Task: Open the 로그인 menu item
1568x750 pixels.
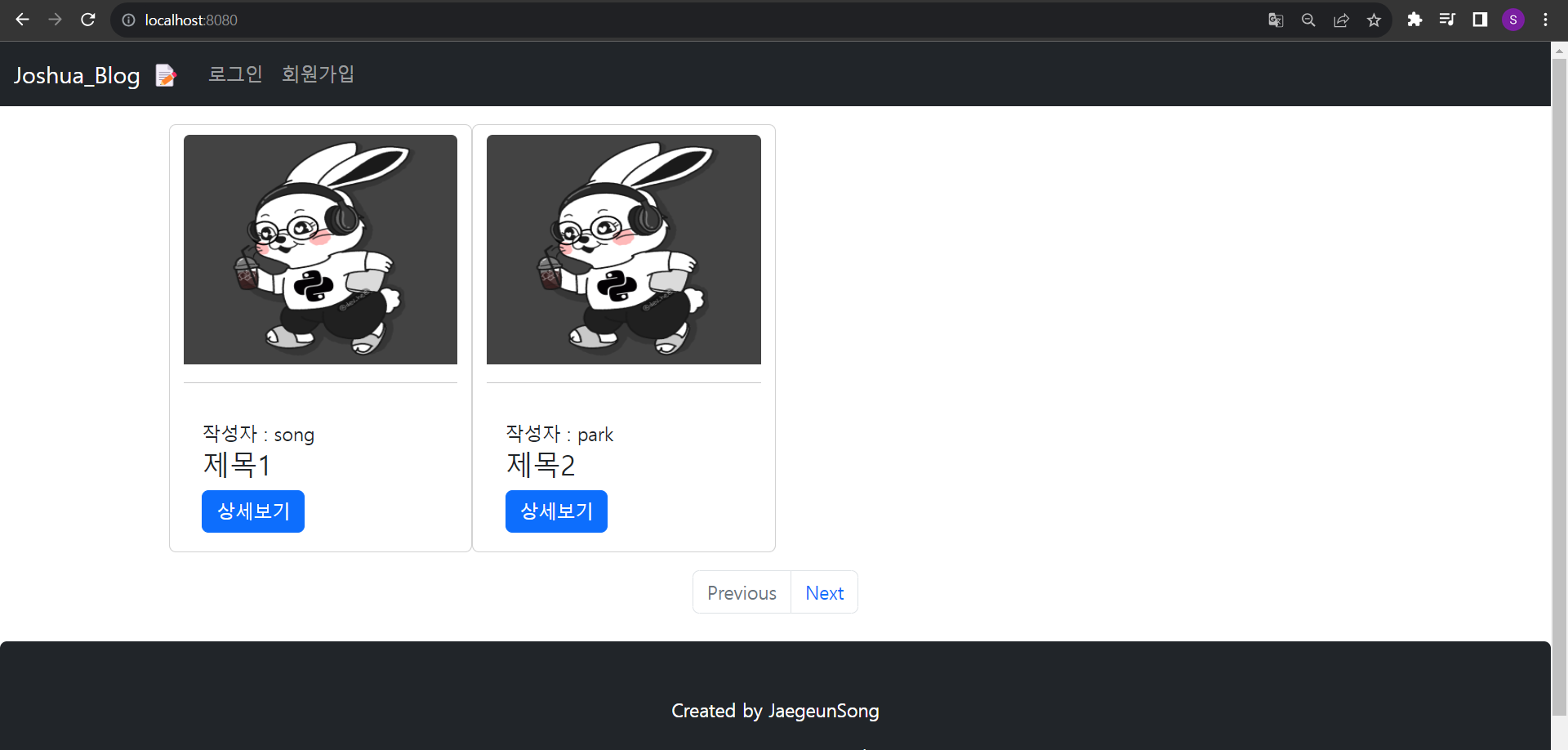Action: 235,74
